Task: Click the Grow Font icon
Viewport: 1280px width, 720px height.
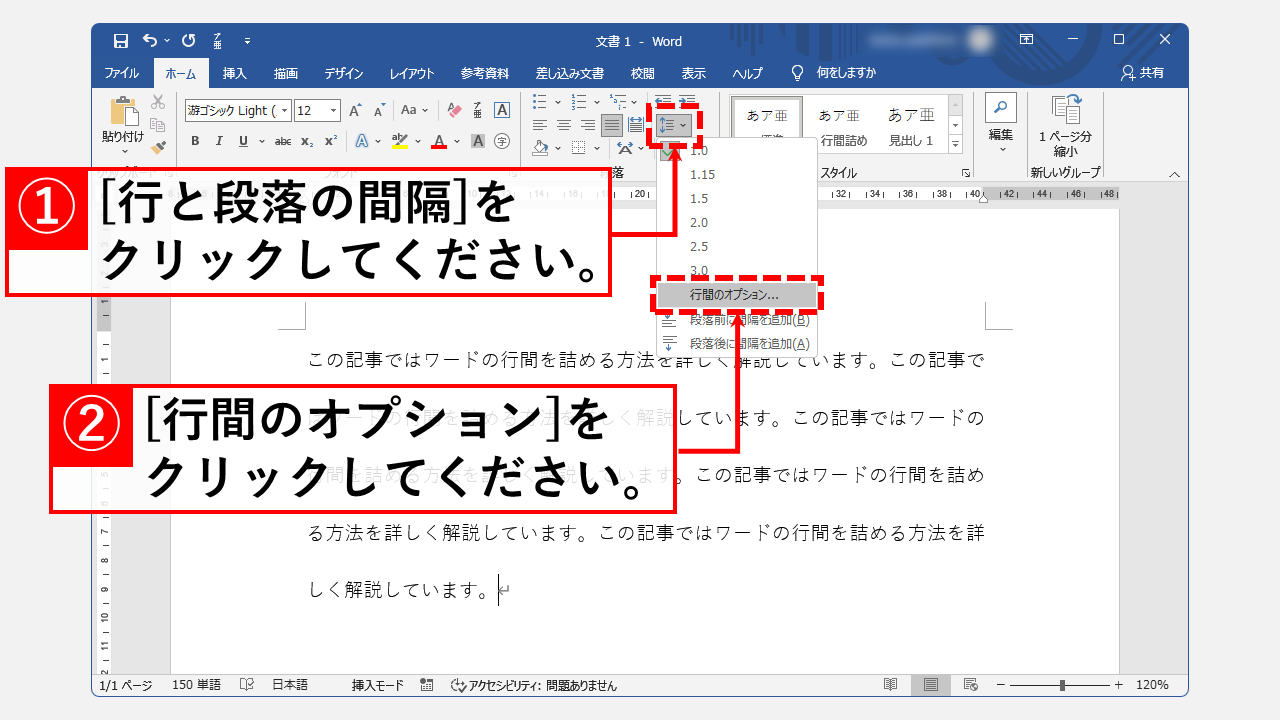Action: click(x=355, y=111)
